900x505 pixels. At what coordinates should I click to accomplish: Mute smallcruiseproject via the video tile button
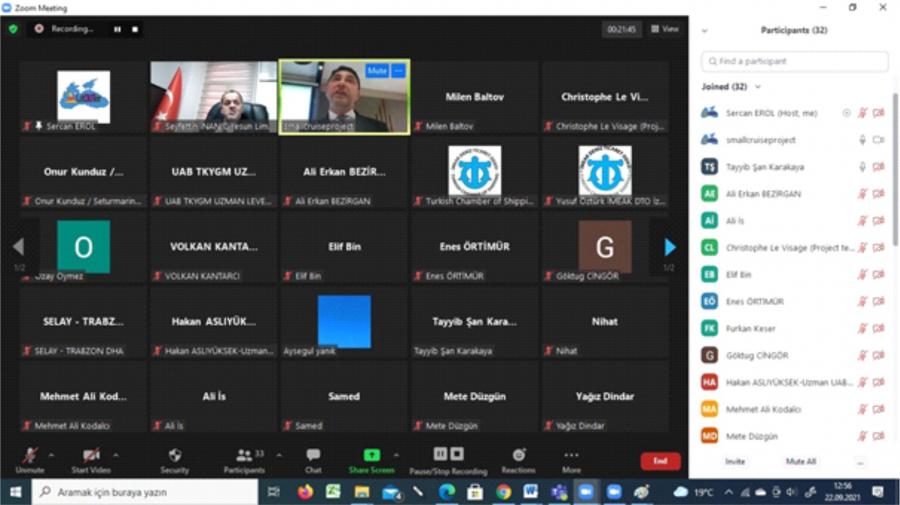376,71
